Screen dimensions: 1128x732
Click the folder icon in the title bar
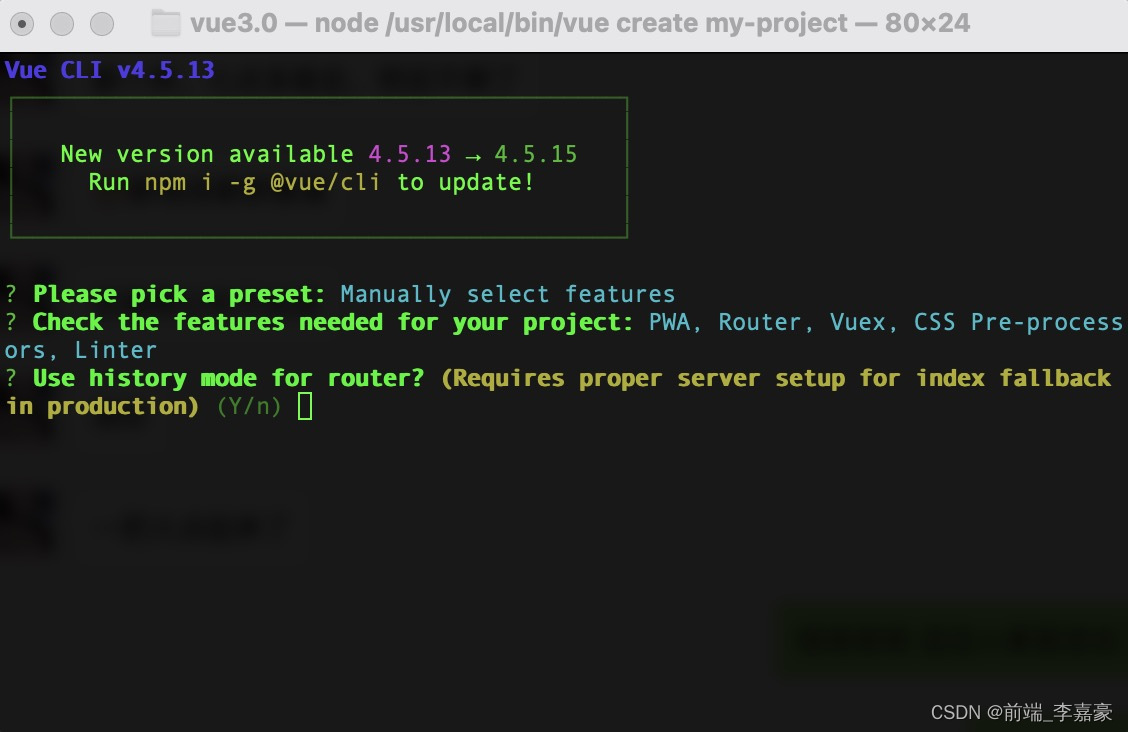(x=165, y=24)
